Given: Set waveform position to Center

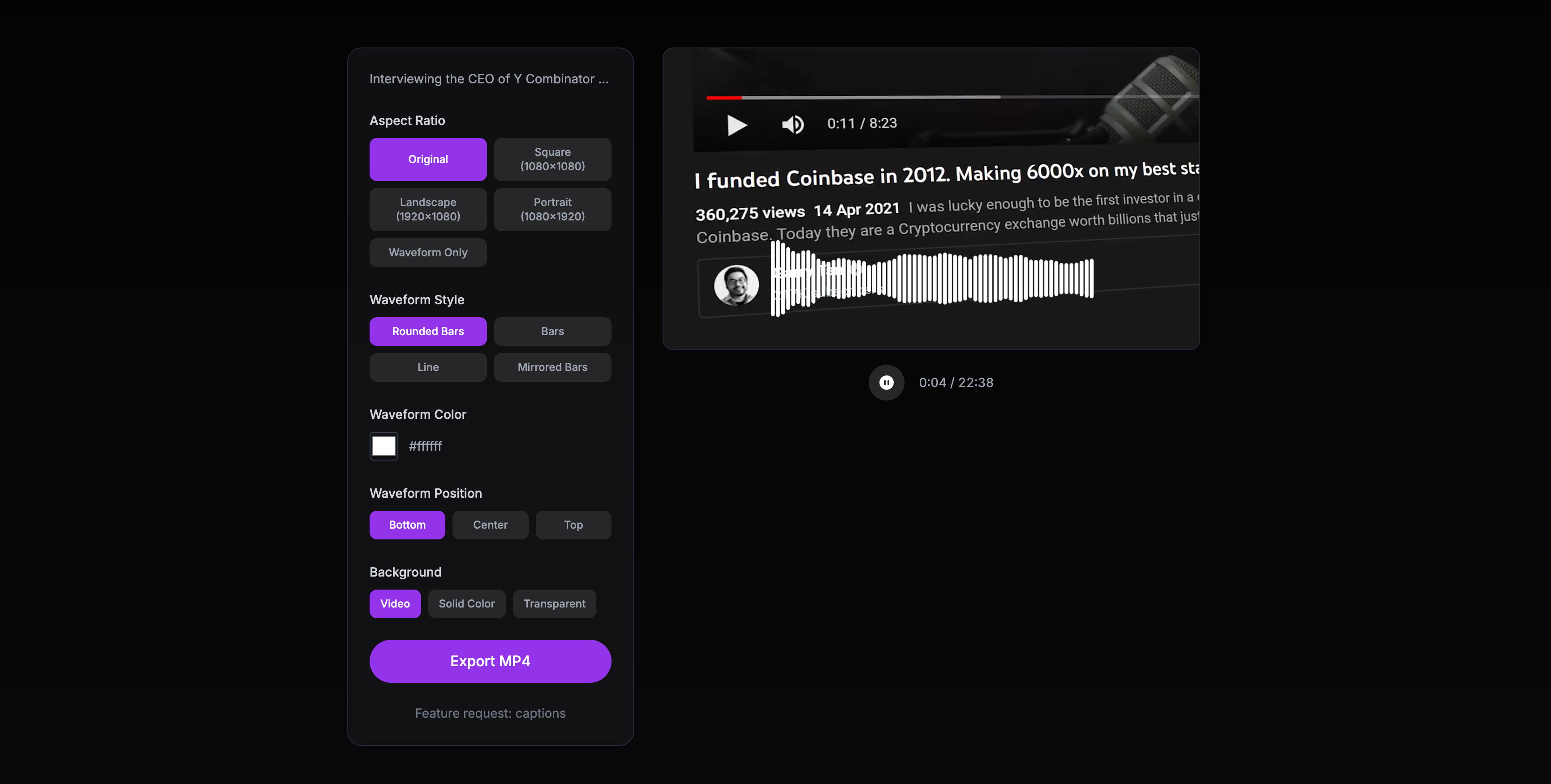Looking at the screenshot, I should [490, 525].
